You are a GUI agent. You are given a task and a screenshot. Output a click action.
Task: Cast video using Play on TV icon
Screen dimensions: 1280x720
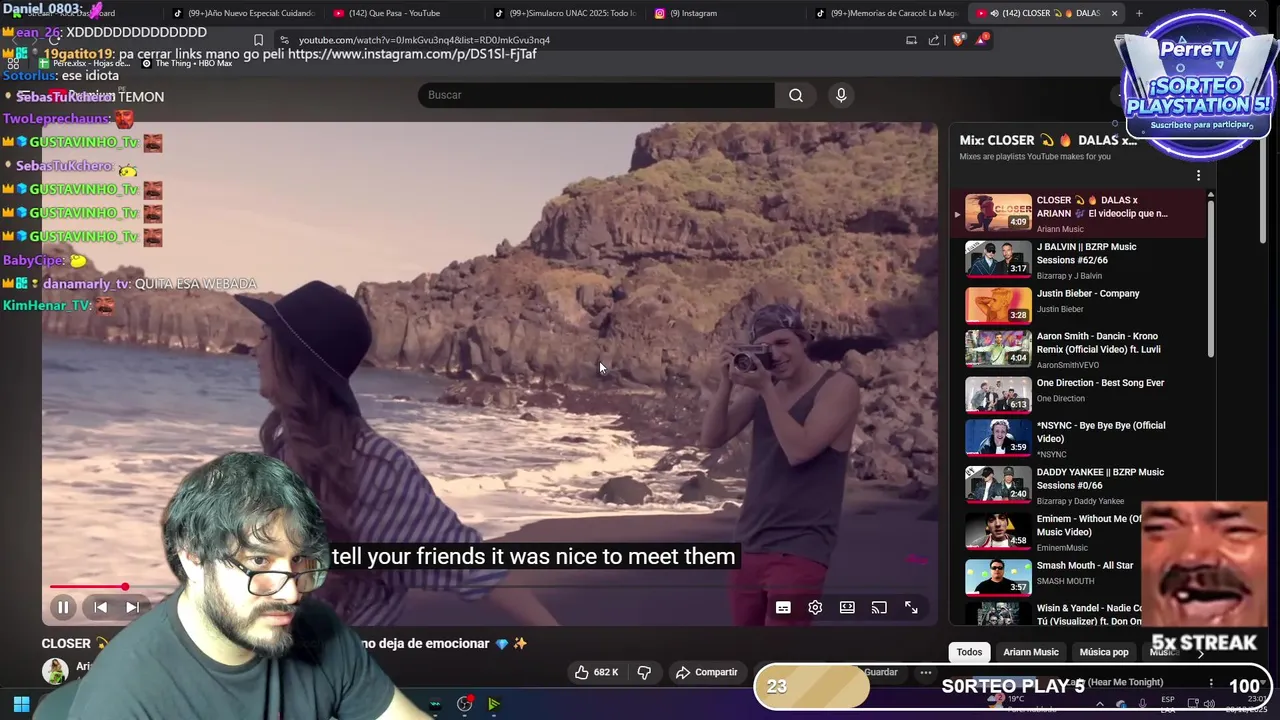879,607
